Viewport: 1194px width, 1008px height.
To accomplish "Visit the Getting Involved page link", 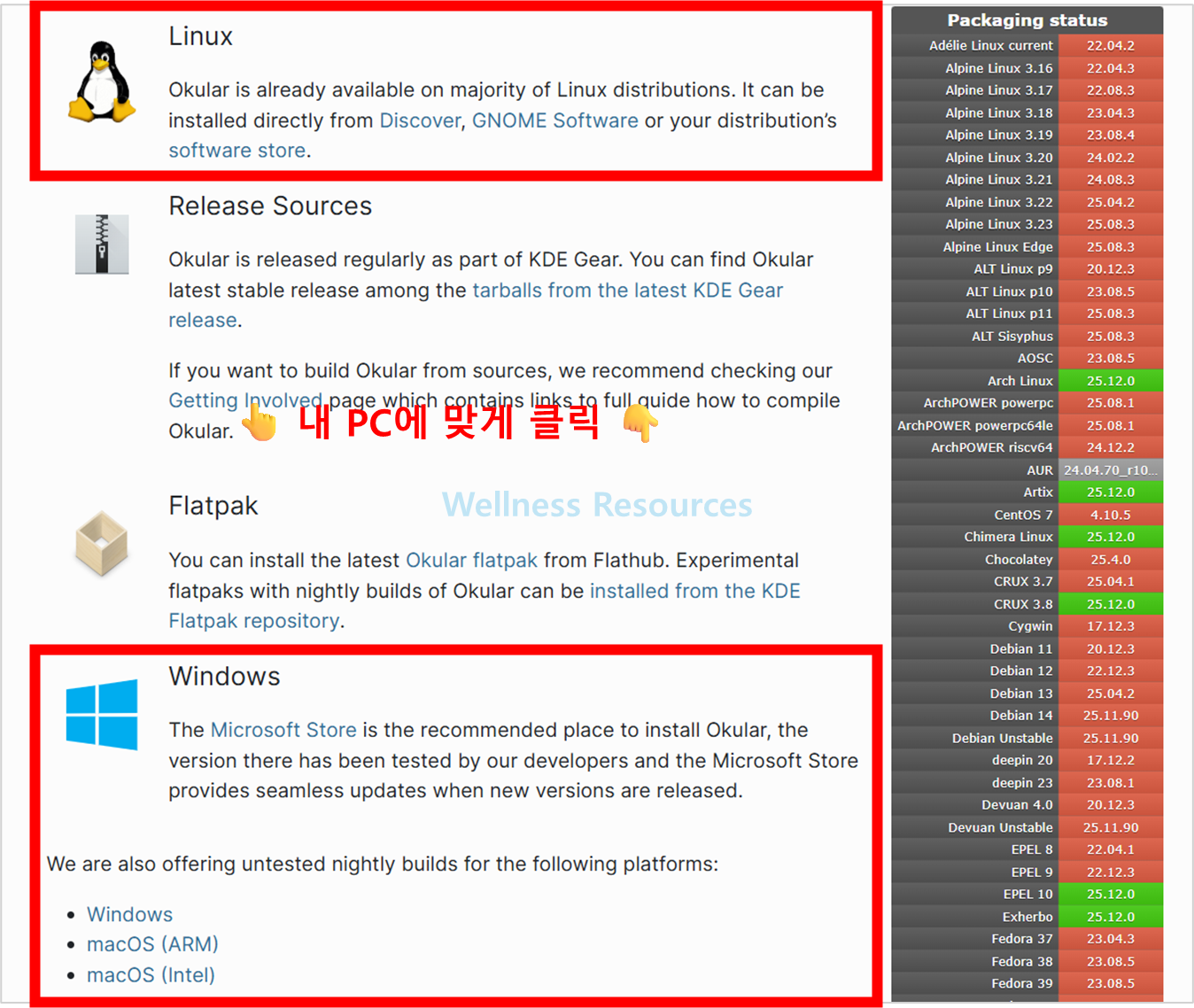I will point(245,400).
